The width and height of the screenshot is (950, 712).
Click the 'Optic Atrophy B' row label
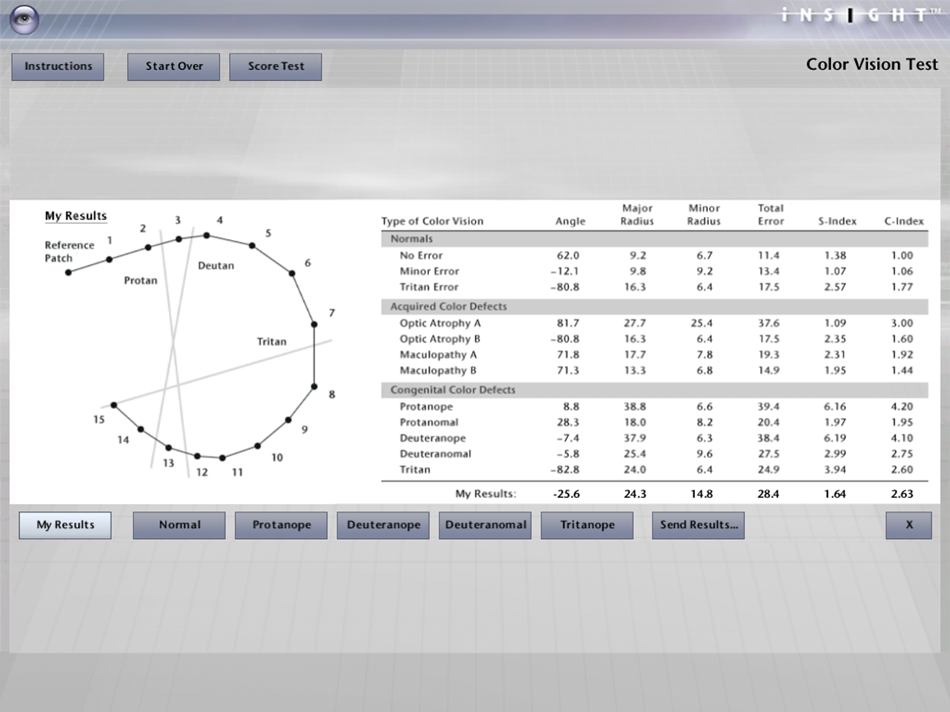(440, 339)
